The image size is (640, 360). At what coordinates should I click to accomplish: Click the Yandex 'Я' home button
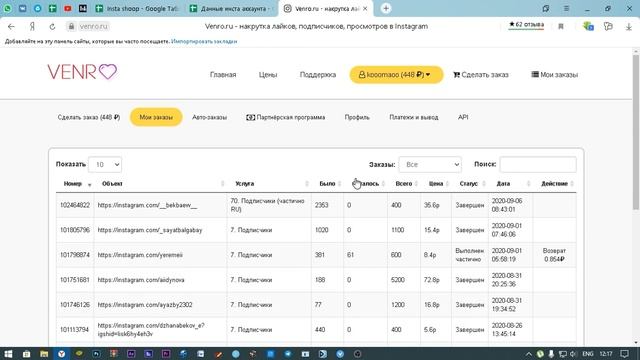click(32, 27)
